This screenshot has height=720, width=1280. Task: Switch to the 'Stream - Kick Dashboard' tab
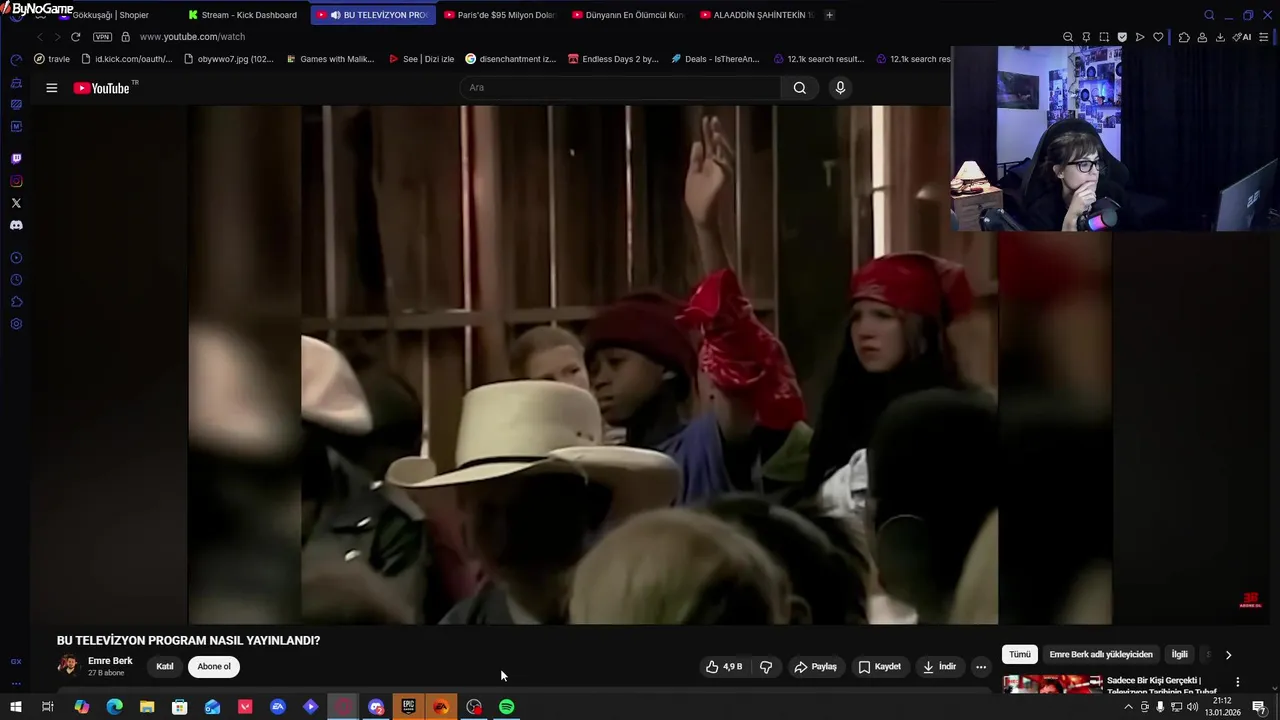243,15
